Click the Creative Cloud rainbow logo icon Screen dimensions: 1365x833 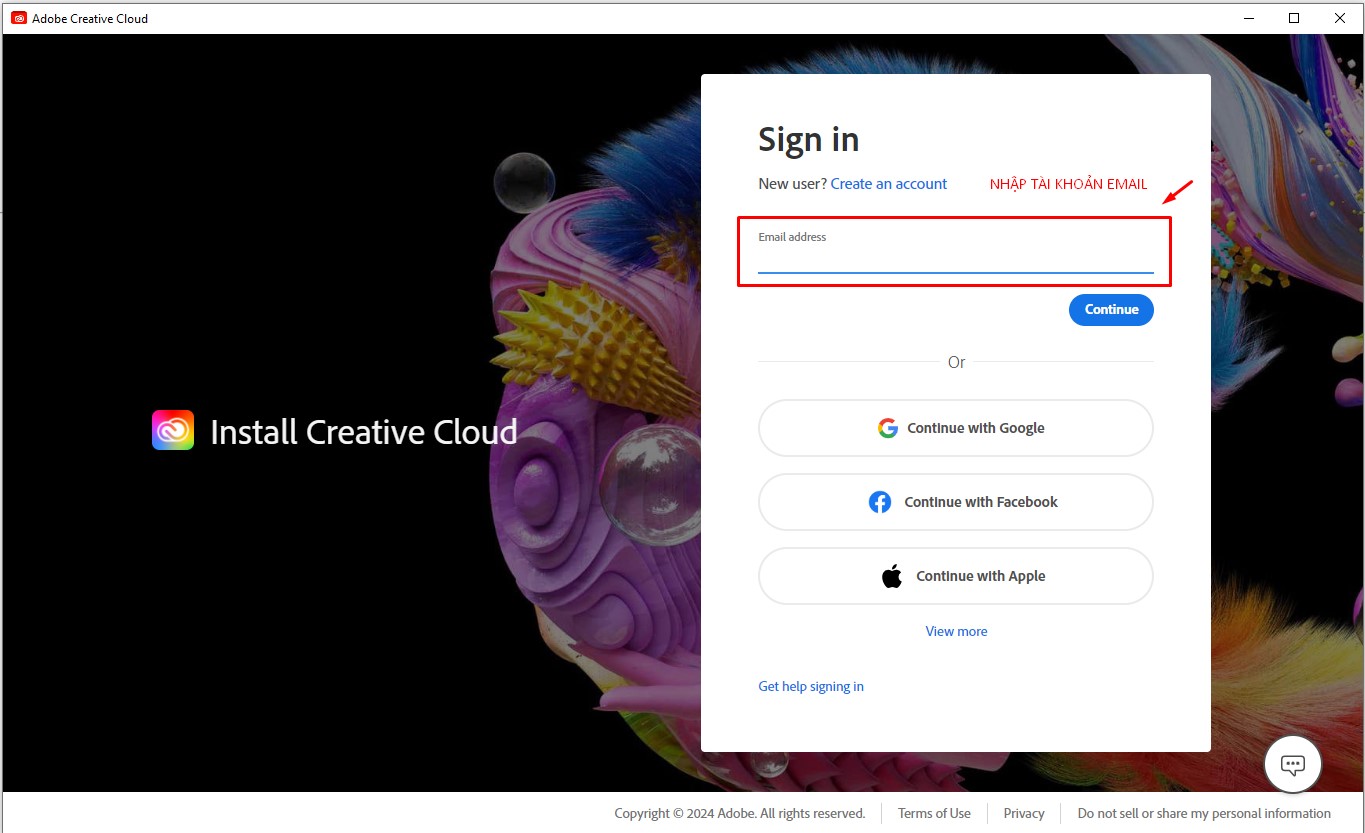[x=173, y=430]
